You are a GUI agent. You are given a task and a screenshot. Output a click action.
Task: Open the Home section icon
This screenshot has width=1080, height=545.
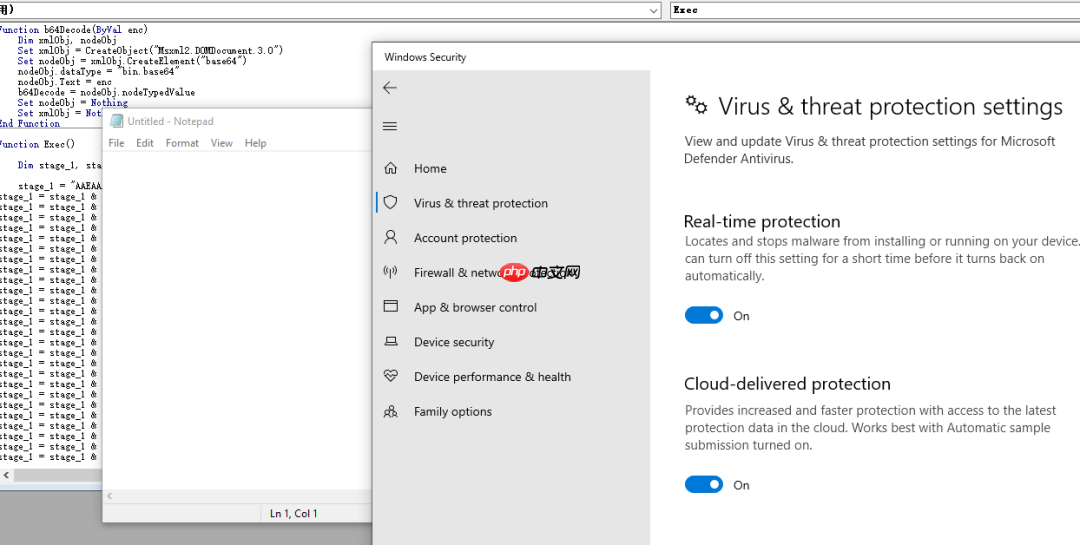[391, 168]
